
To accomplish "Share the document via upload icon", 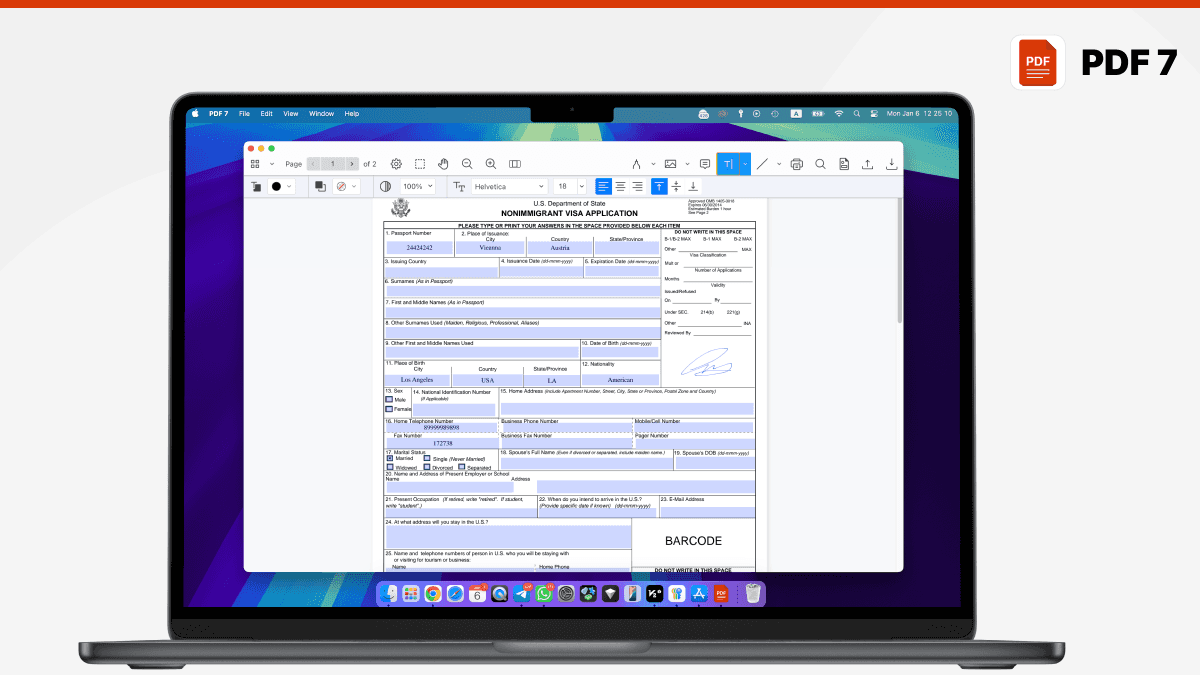I will pos(867,164).
